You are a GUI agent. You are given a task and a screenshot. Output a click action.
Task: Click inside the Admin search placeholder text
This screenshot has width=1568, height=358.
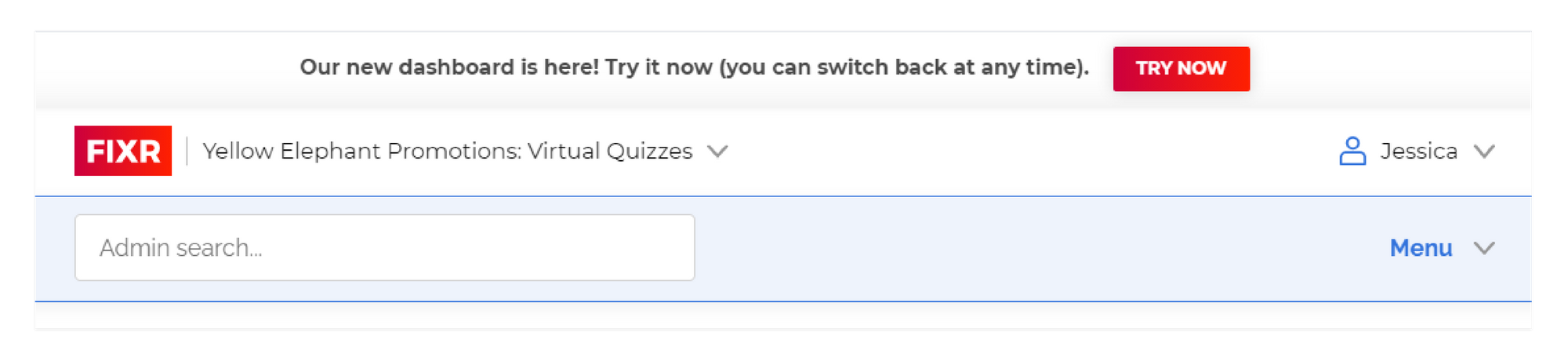181,248
